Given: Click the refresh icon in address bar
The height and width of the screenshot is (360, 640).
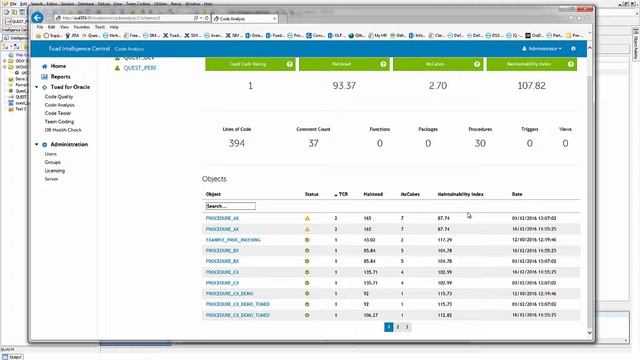Looking at the screenshot, I should tap(207, 18).
